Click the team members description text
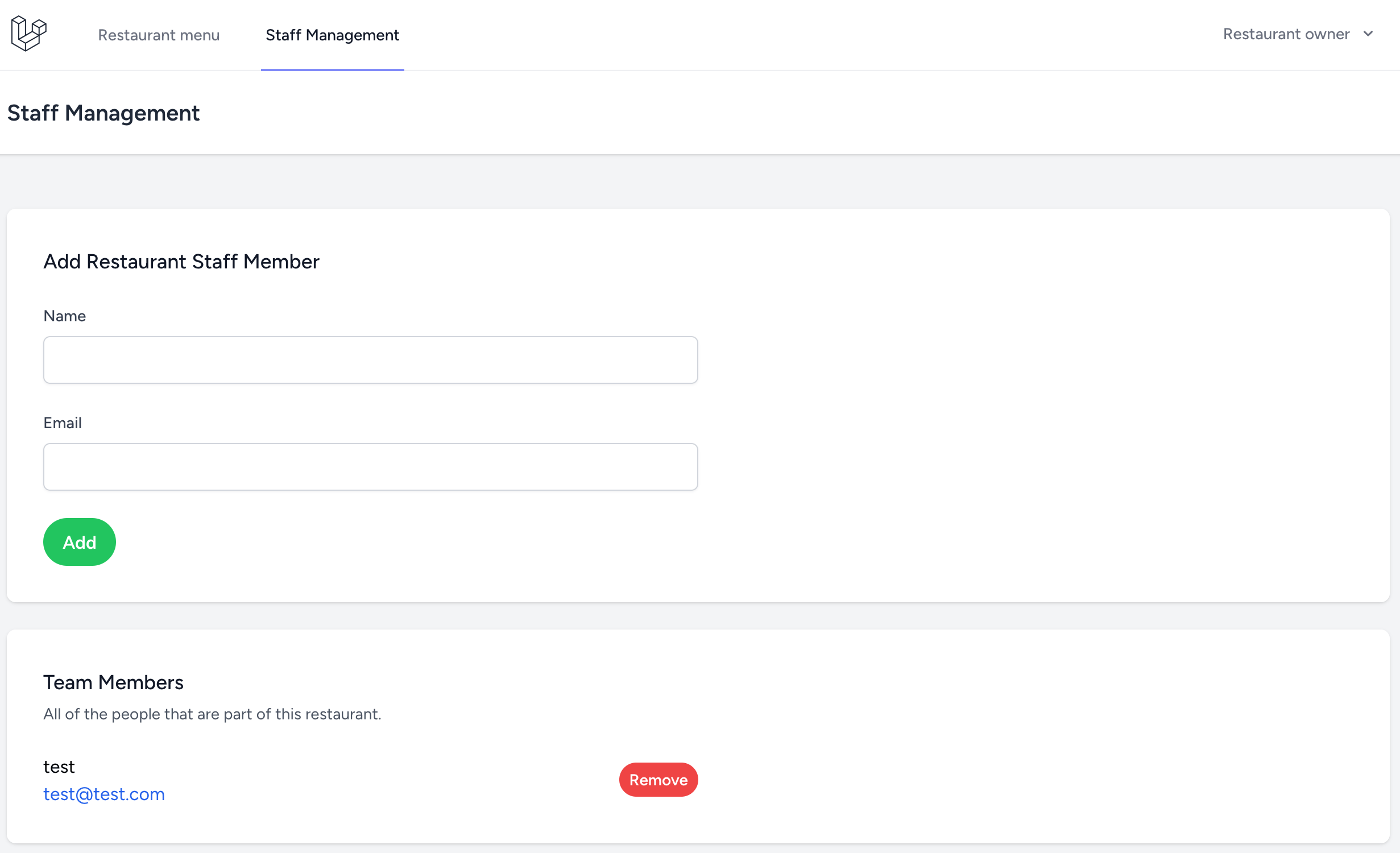1400x853 pixels. pyautogui.click(x=212, y=714)
